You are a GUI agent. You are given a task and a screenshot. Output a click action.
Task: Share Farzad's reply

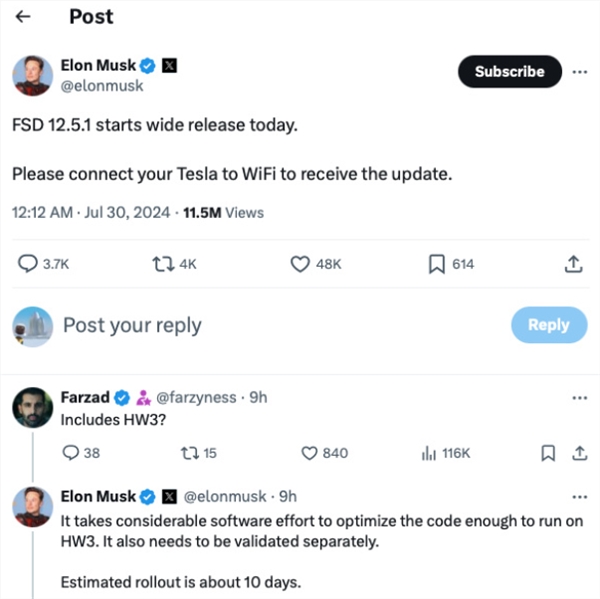click(578, 453)
